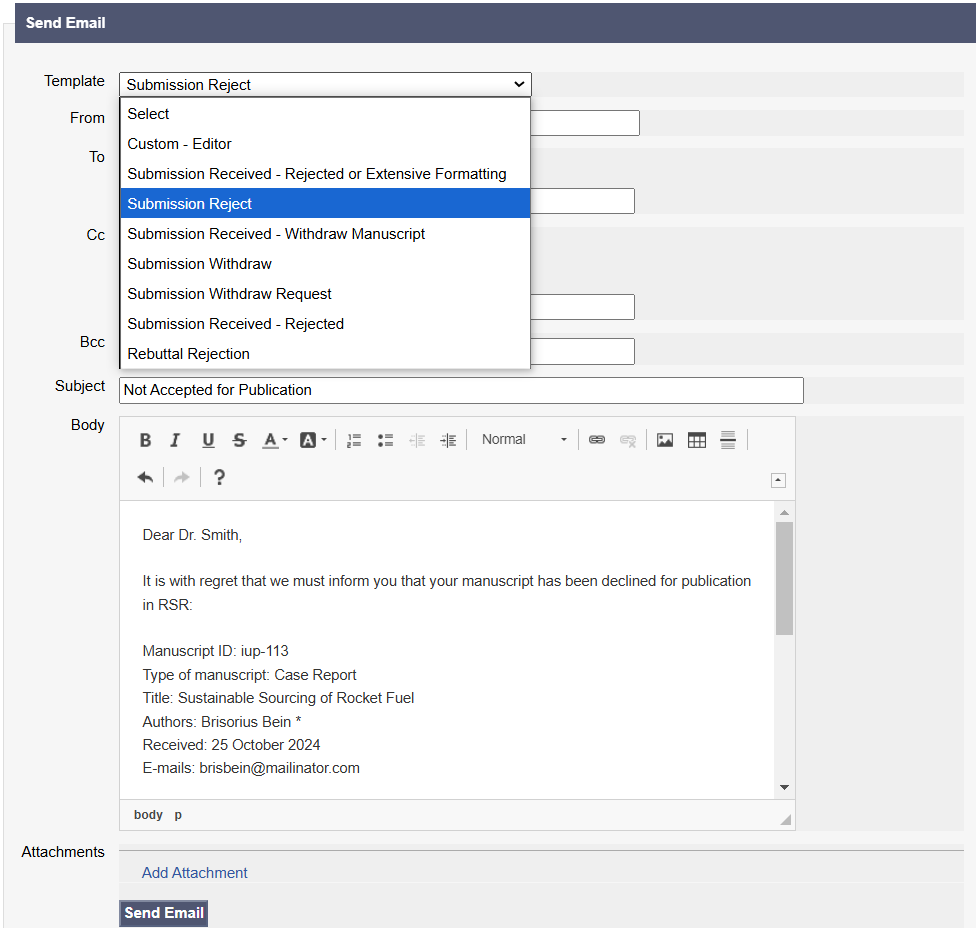This screenshot has width=976, height=928.
Task: Insert a horizontal line in editor
Action: (728, 440)
